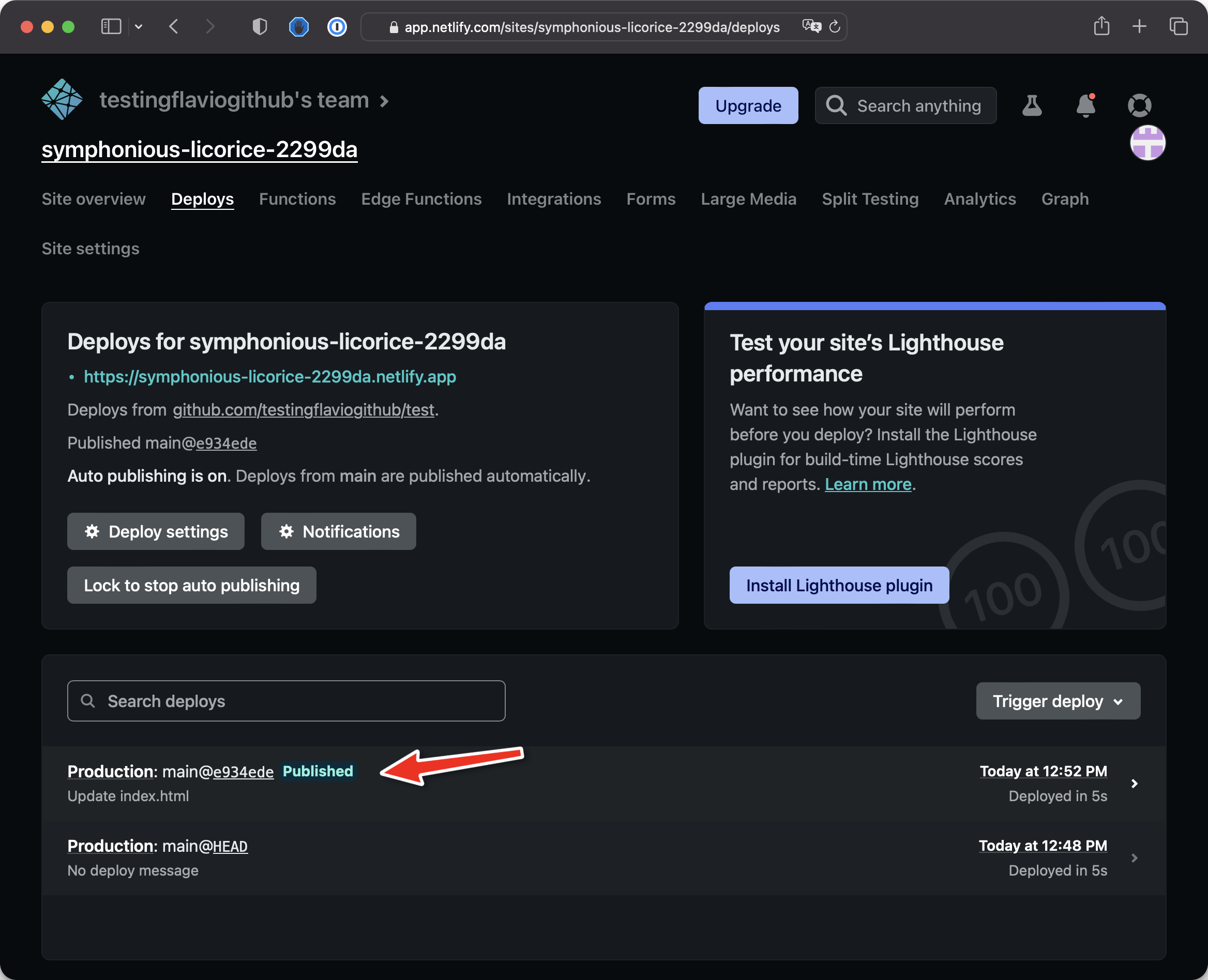Expand the Trigger deploy dropdown
The image size is (1208, 980).
click(x=1057, y=701)
